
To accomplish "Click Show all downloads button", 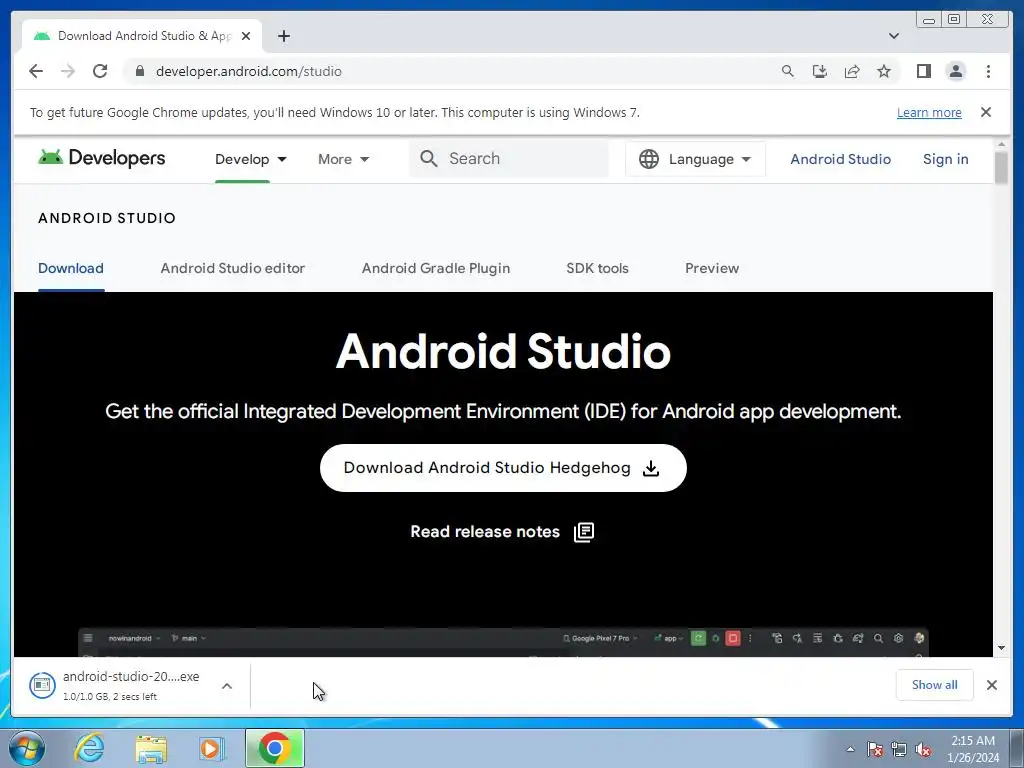I will (935, 685).
